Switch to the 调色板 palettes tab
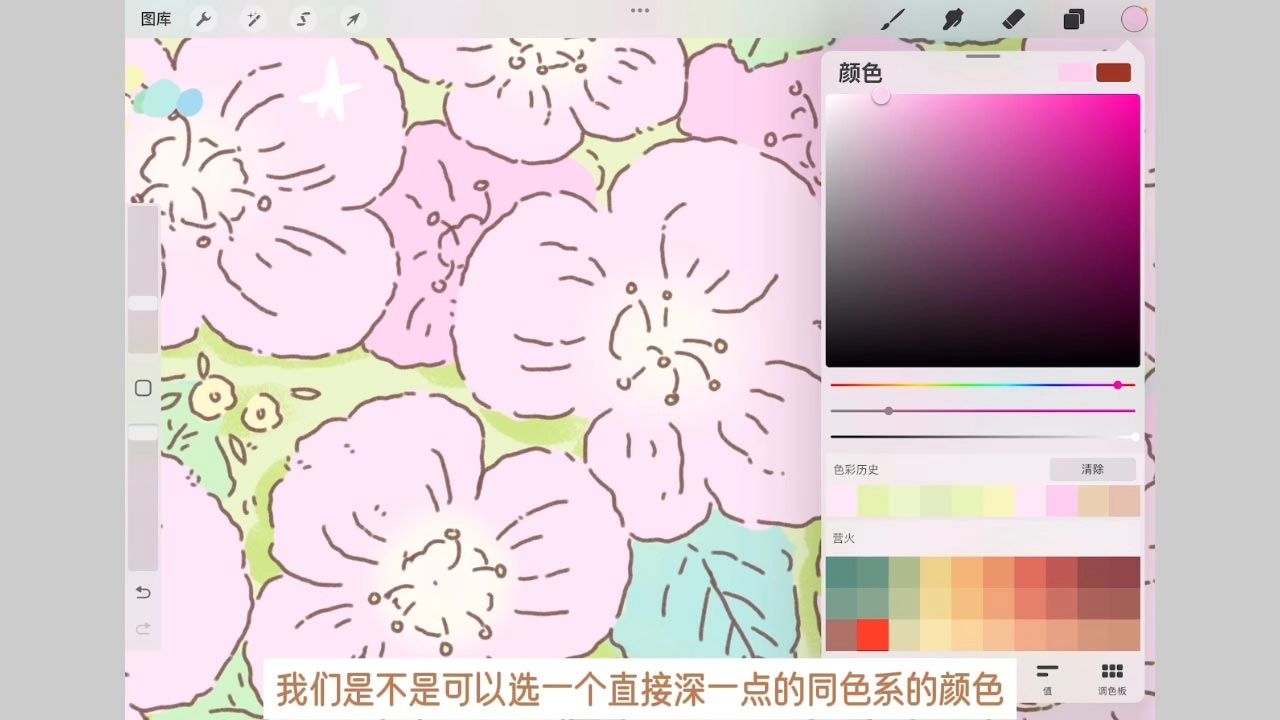Viewport: 1280px width, 720px height. point(1112,677)
